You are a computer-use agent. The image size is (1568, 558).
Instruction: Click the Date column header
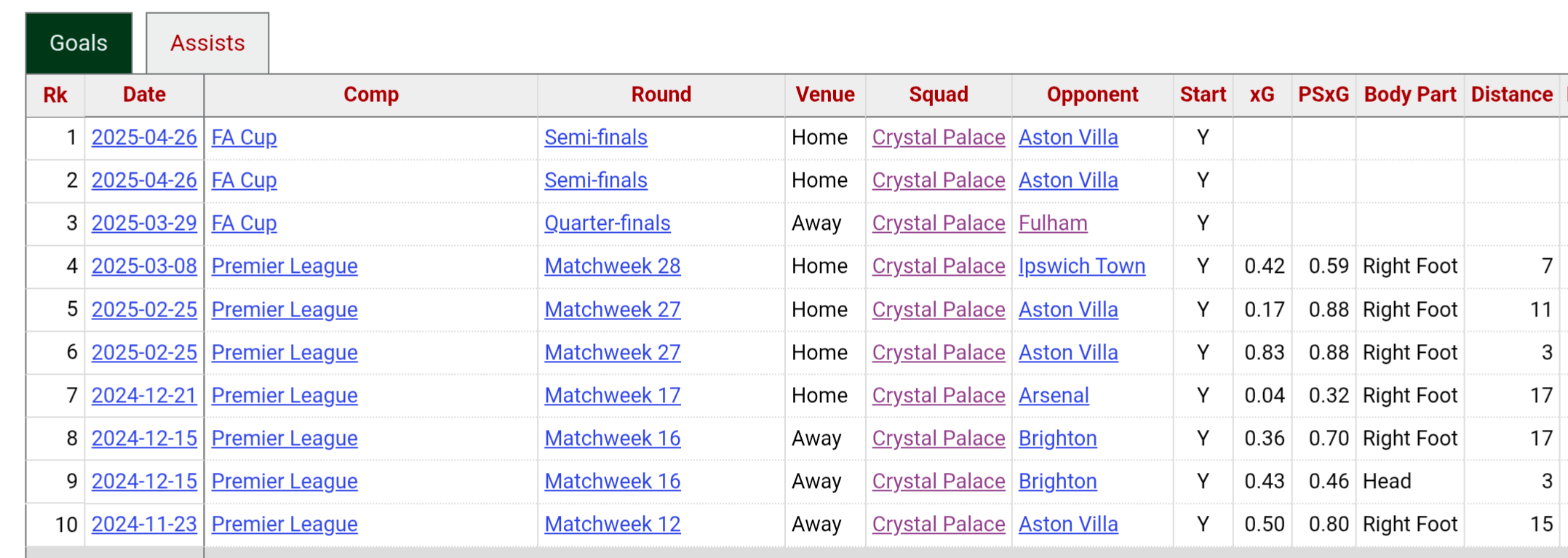point(144,95)
